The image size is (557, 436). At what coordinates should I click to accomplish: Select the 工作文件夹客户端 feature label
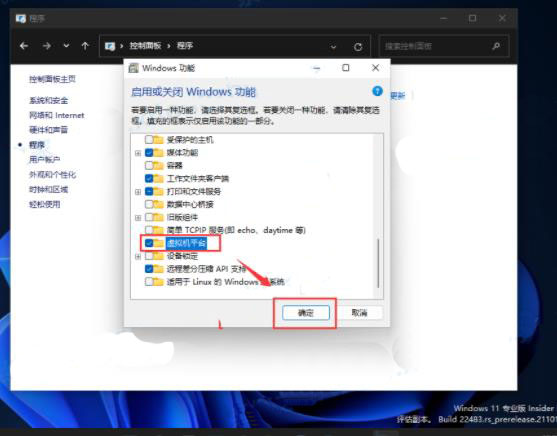pyautogui.click(x=198, y=178)
